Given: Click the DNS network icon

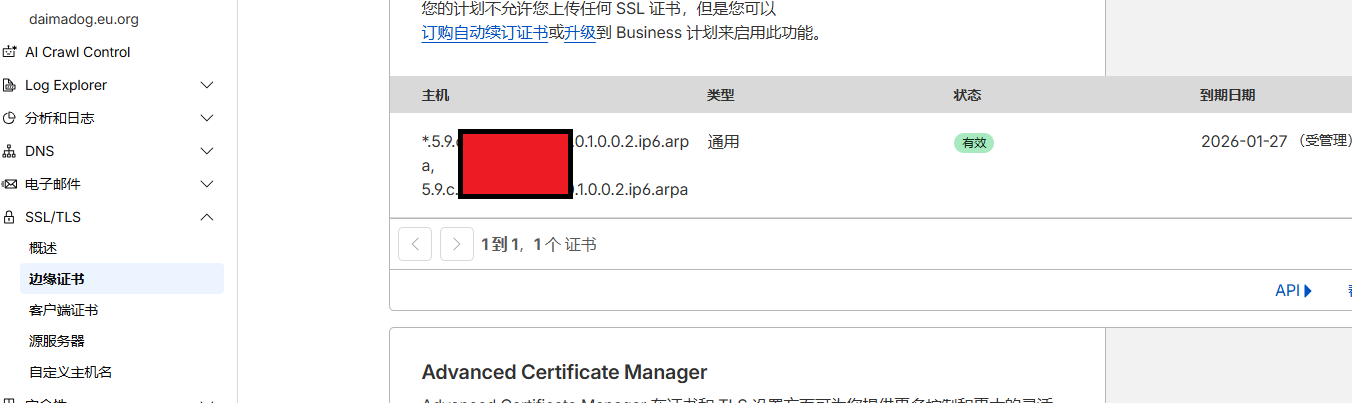Looking at the screenshot, I should [x=9, y=151].
